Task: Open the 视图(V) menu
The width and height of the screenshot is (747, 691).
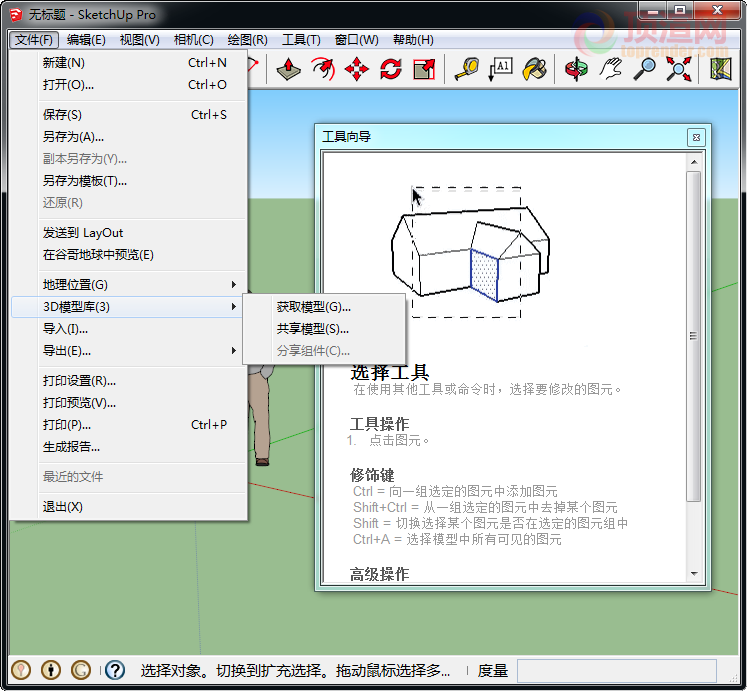Action: coord(140,40)
